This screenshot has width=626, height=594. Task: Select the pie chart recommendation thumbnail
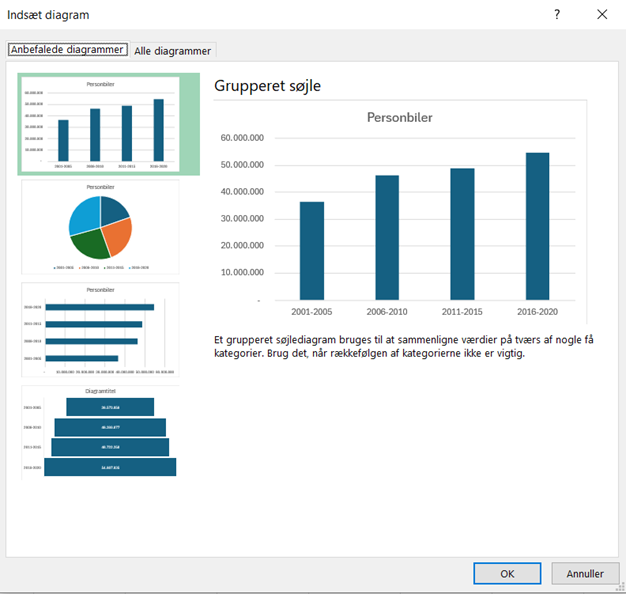point(100,228)
